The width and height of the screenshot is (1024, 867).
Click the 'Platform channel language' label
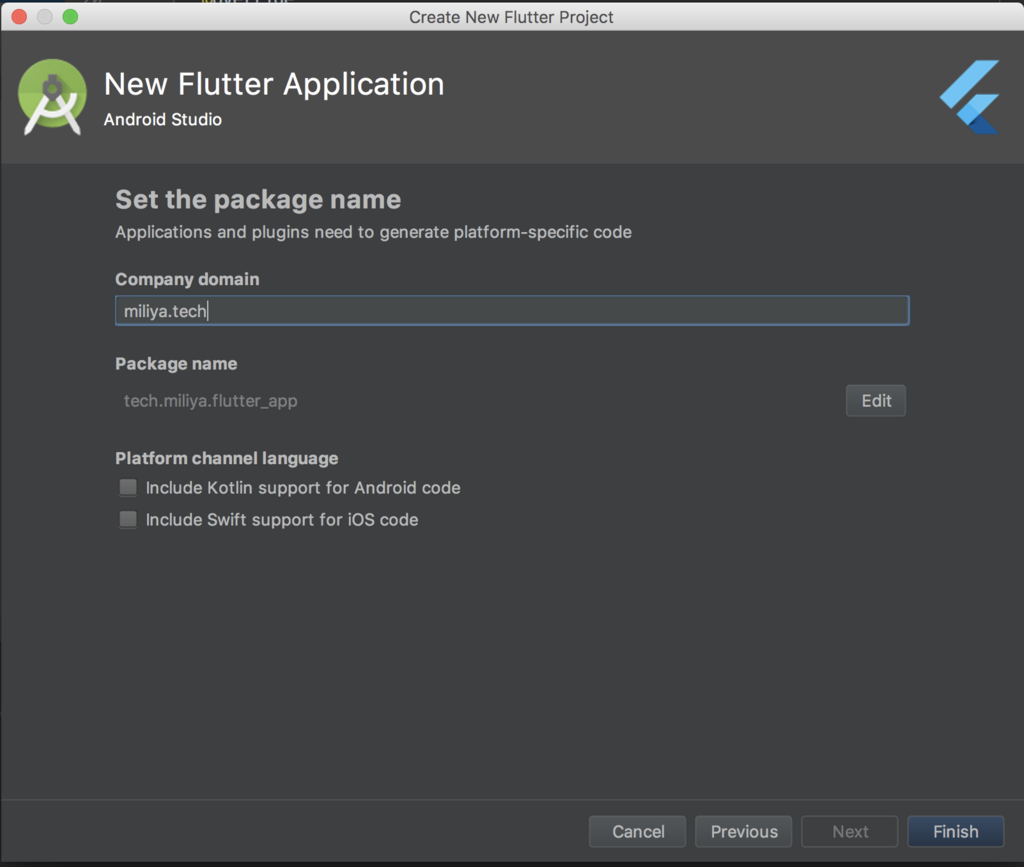point(227,458)
